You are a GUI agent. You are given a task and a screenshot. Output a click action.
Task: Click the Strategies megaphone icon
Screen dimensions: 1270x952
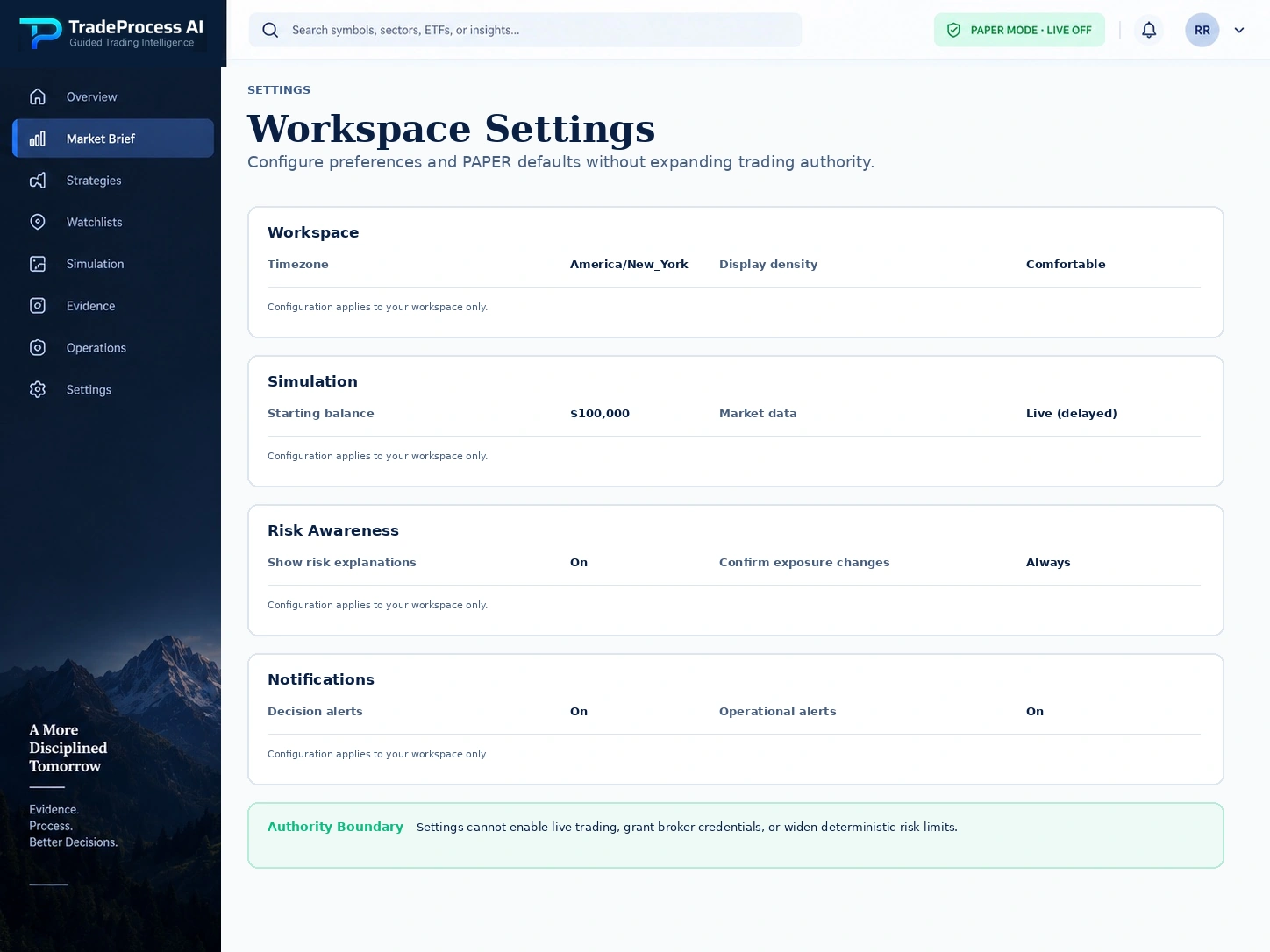[38, 181]
